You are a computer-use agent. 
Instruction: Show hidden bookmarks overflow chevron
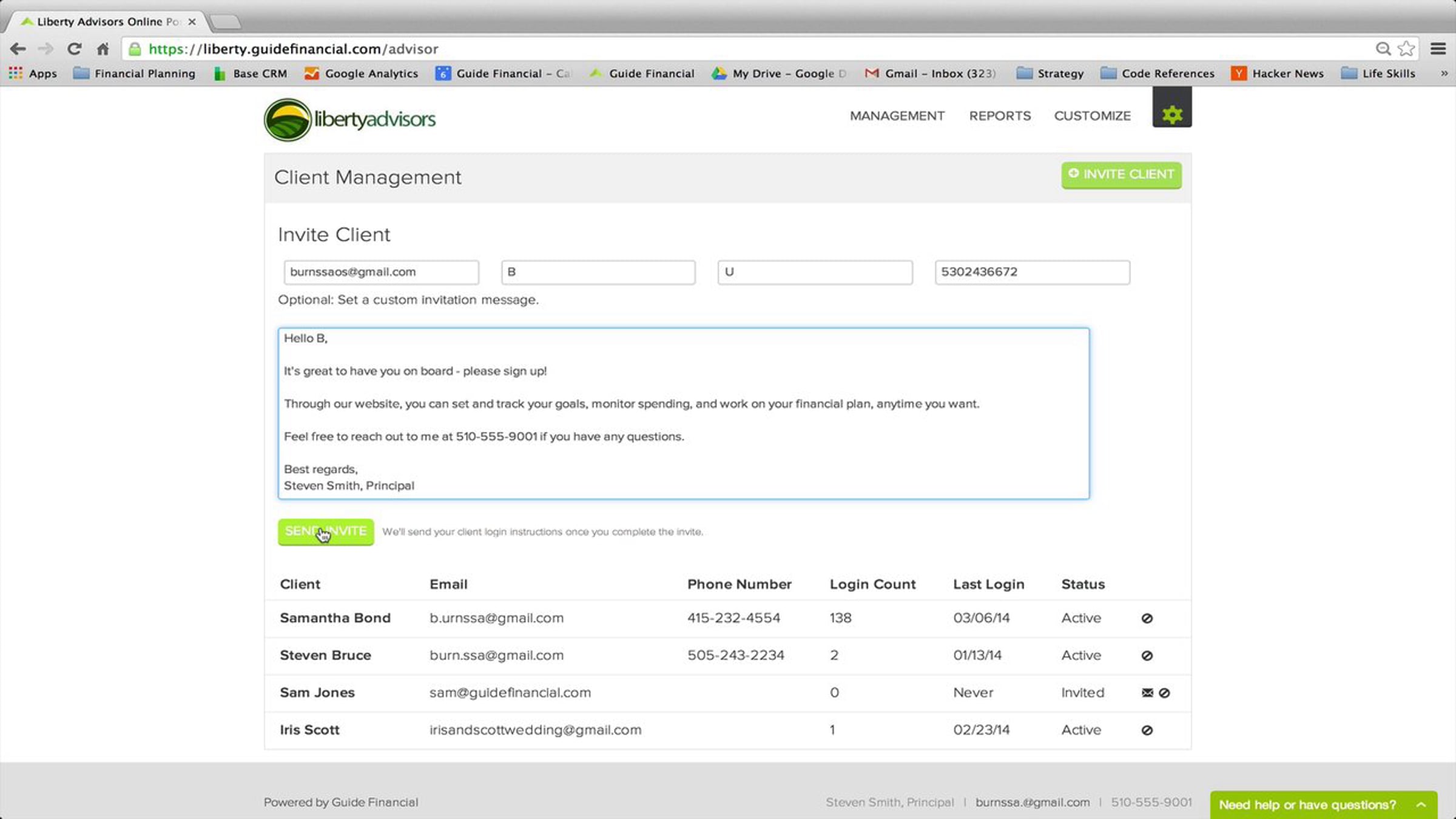tap(1444, 73)
